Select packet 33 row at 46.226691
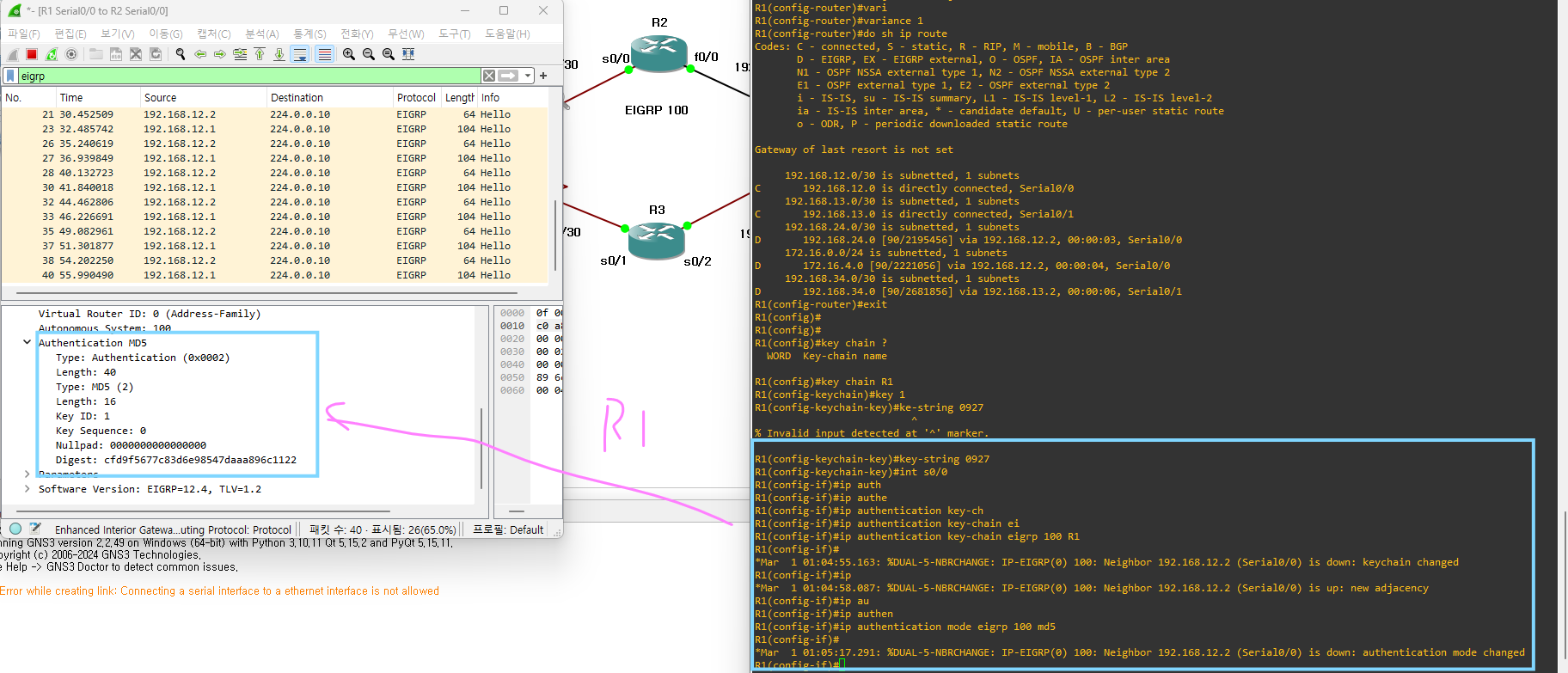The height and width of the screenshot is (673, 1568). 275,217
